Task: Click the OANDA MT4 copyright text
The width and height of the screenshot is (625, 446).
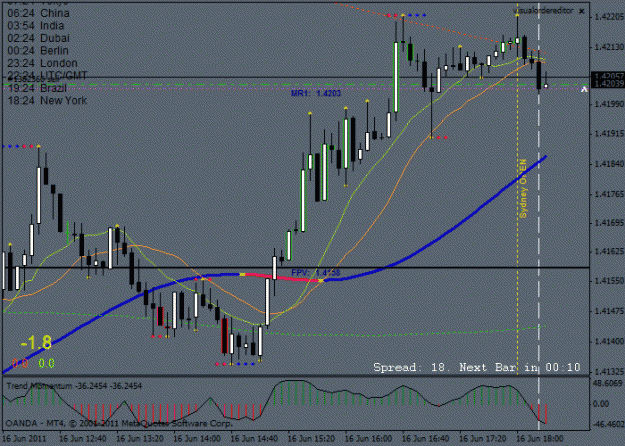Action: (x=119, y=423)
